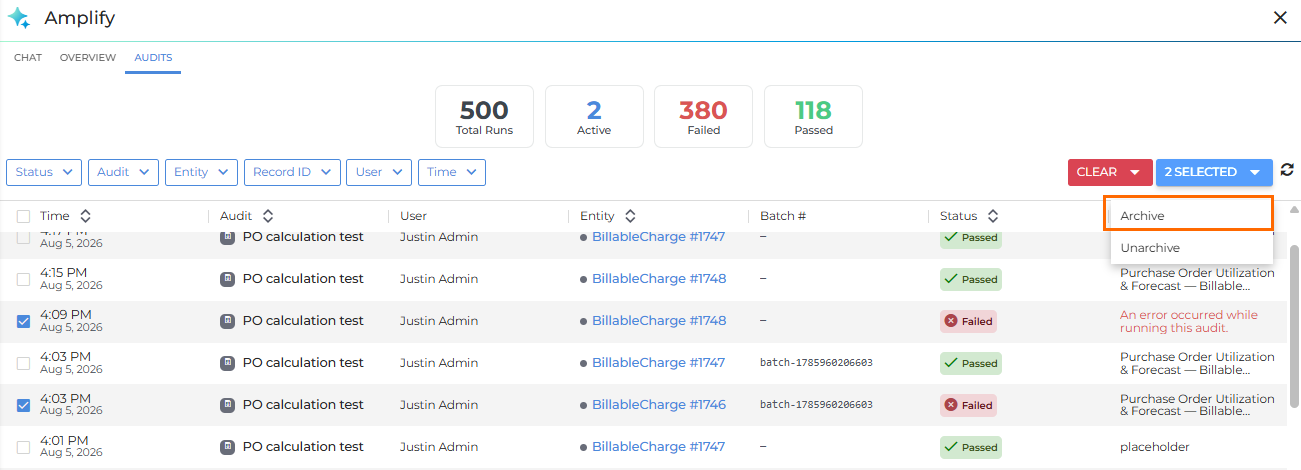Image resolution: width=1301 pixels, height=470 pixels.
Task: Click Failed badge in BillableCharge #1746 row
Action: click(968, 405)
